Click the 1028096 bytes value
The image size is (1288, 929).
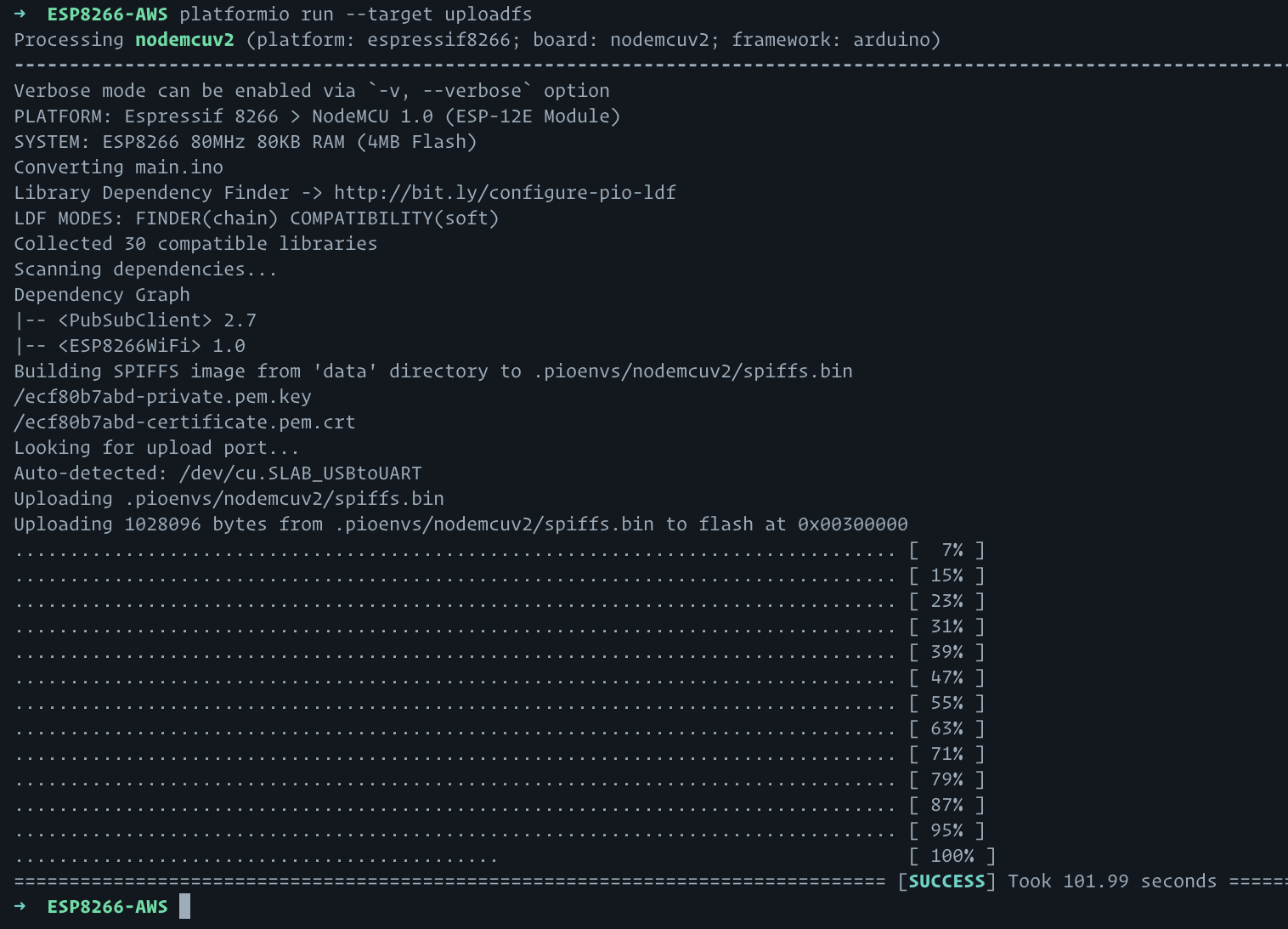(162, 524)
